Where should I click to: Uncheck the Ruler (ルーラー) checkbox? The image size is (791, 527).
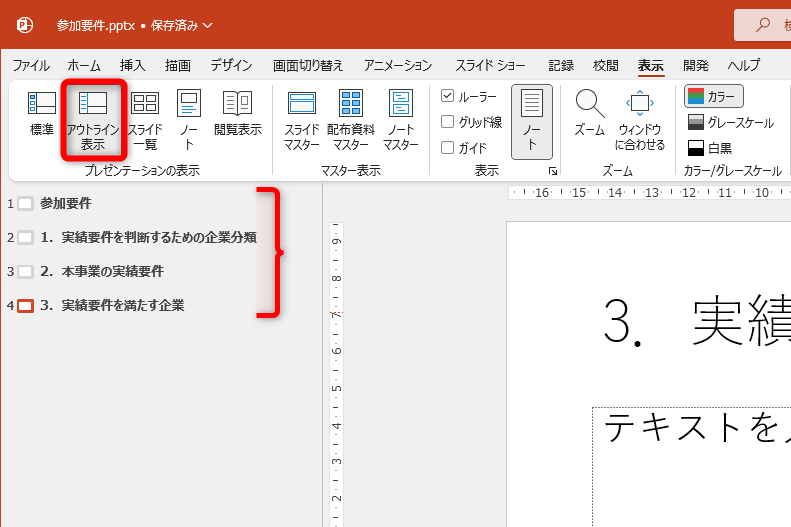tap(447, 96)
